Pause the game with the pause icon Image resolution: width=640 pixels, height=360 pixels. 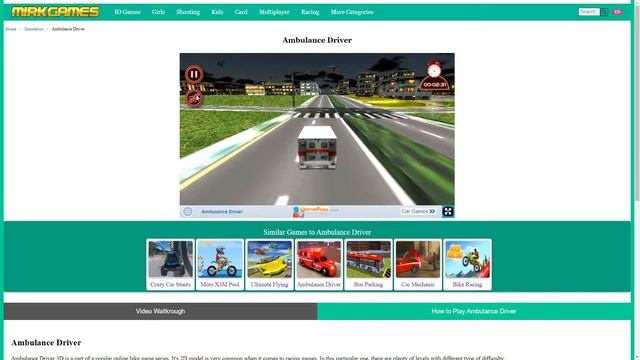(194, 74)
